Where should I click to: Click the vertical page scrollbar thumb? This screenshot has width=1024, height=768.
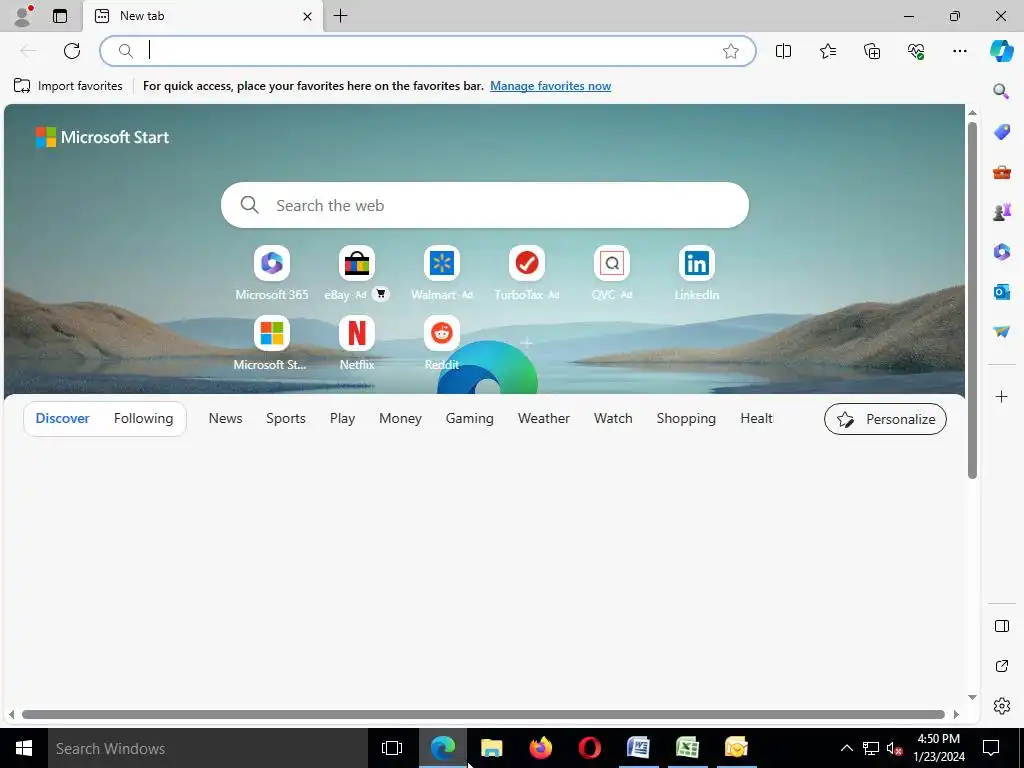972,300
